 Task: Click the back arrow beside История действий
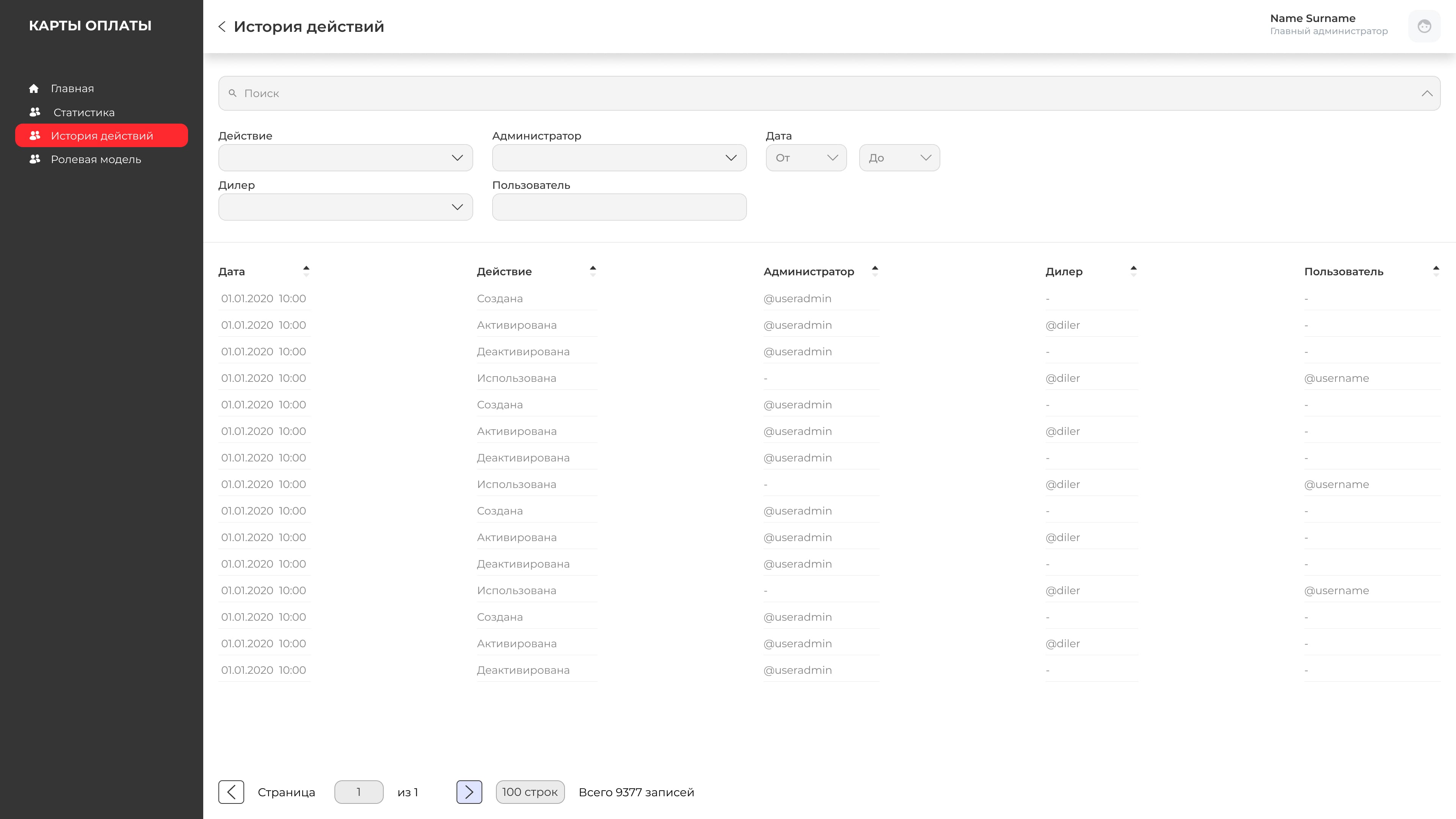[222, 27]
